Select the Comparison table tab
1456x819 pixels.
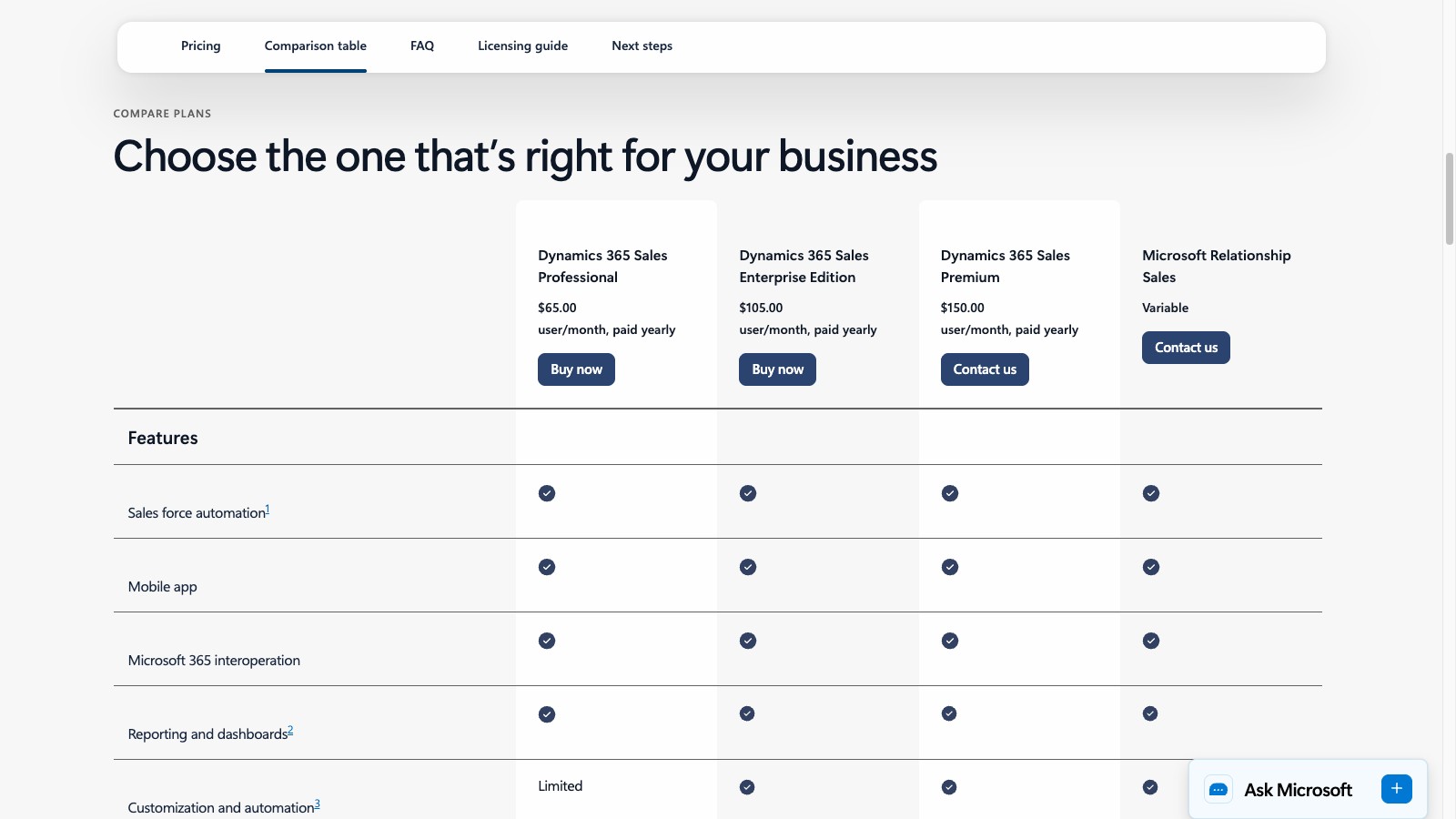pos(316,45)
